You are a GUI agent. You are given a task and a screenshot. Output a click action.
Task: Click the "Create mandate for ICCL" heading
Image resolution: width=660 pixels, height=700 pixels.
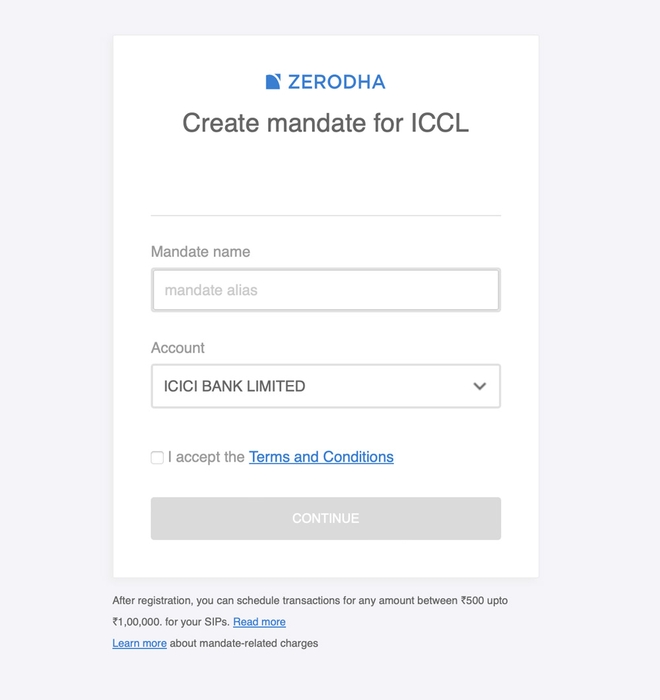pyautogui.click(x=325, y=123)
